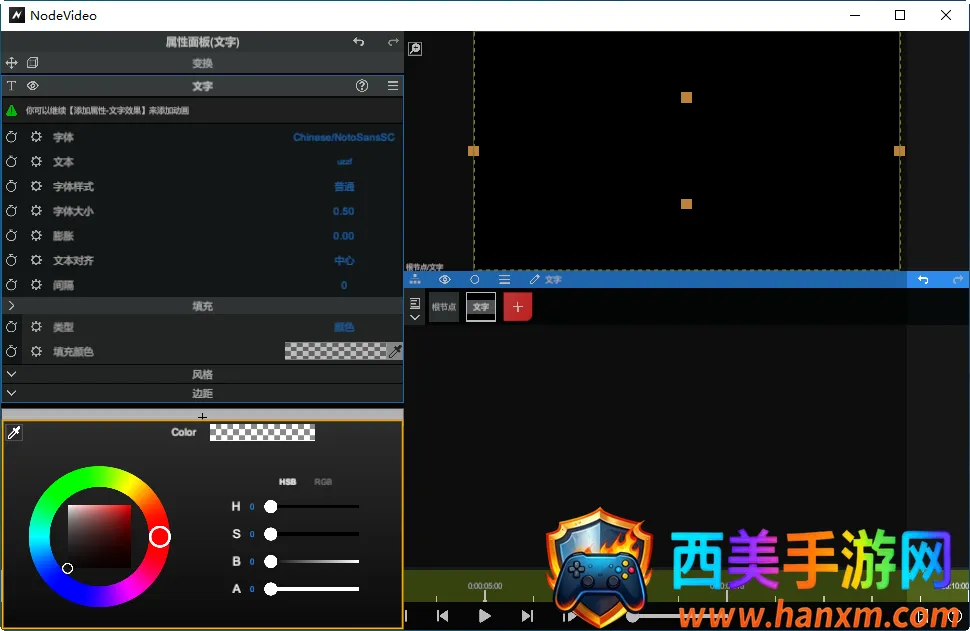
Task: Click the 根节点 node button
Action: (444, 307)
